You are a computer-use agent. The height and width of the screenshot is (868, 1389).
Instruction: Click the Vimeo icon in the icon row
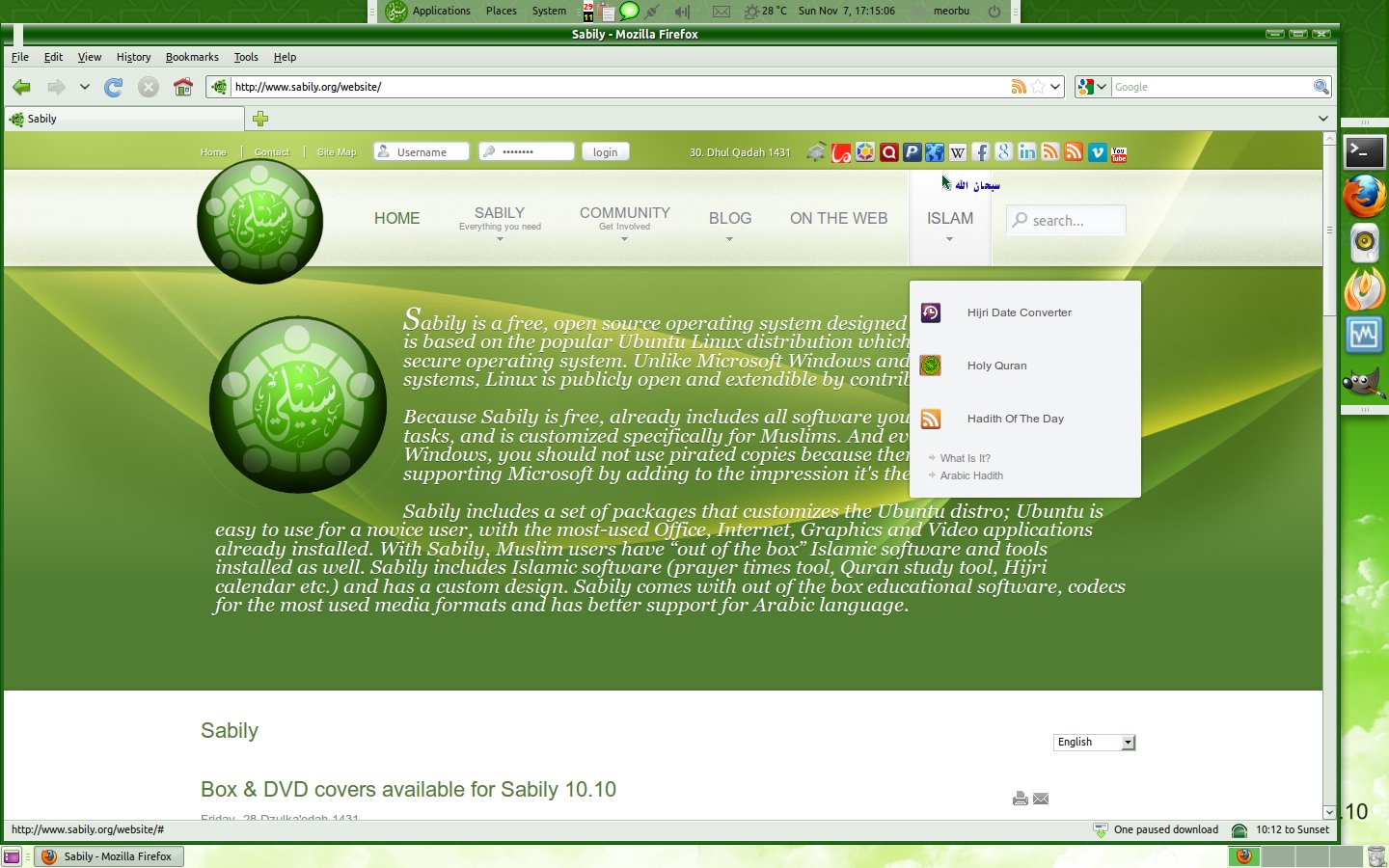1096,151
